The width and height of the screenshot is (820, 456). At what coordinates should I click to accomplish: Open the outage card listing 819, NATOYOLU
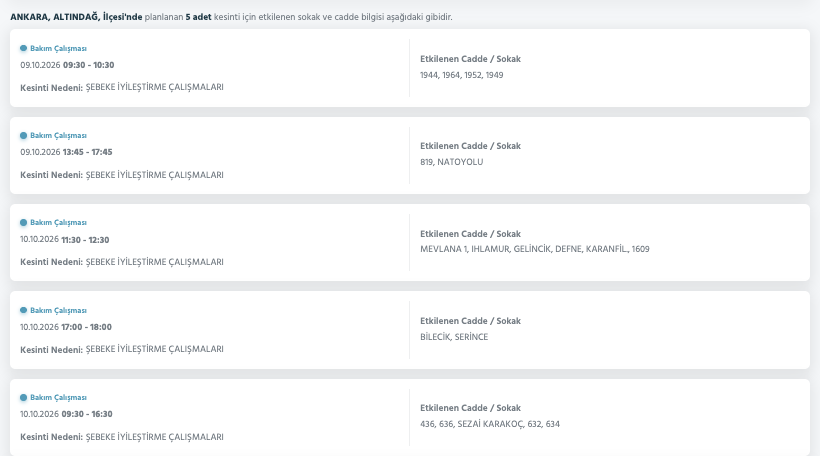[x=409, y=155]
